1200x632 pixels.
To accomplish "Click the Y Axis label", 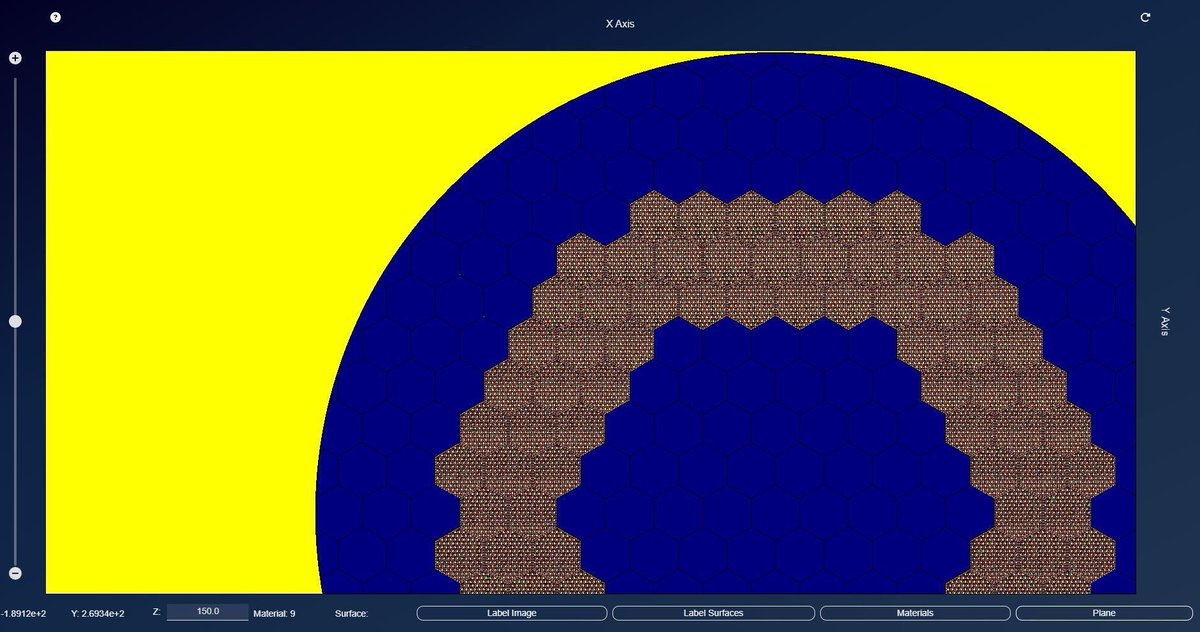I will 1165,322.
